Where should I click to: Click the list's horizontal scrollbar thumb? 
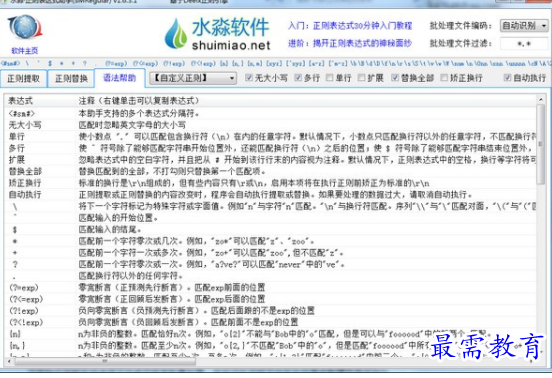105,361
